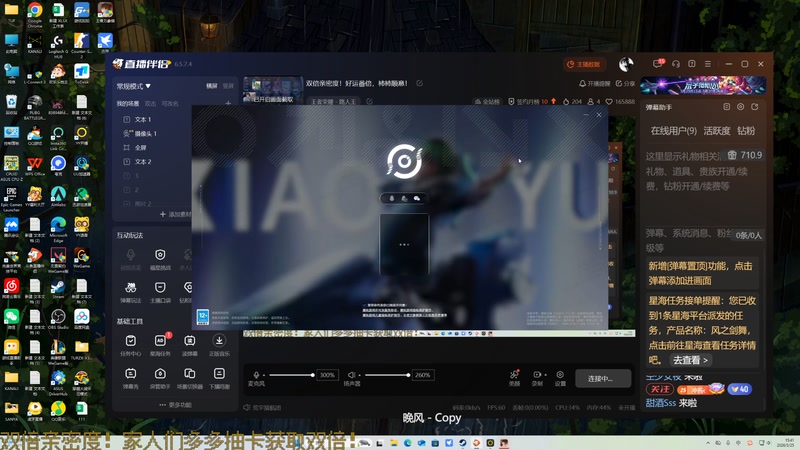This screenshot has width=800, height=450.
Task: Click the 签约月榜 ranking label
Action: (528, 102)
